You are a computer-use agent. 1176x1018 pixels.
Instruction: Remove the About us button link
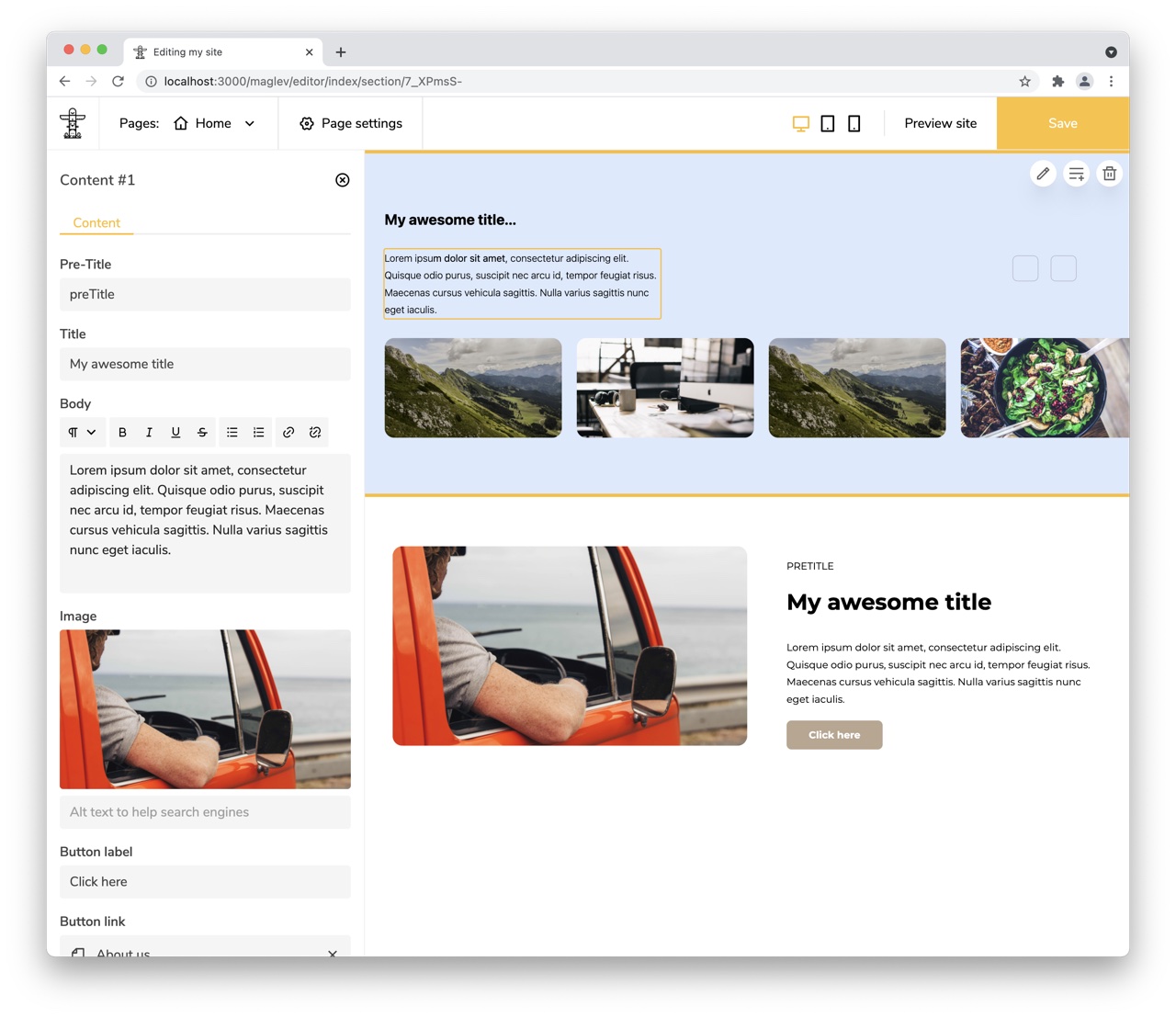pos(333,955)
